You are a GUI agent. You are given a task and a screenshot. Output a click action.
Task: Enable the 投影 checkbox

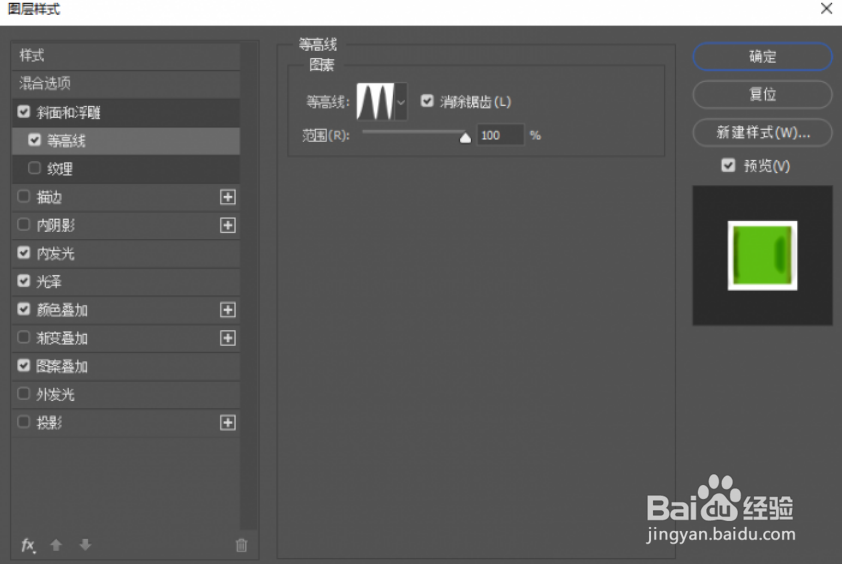coord(24,422)
